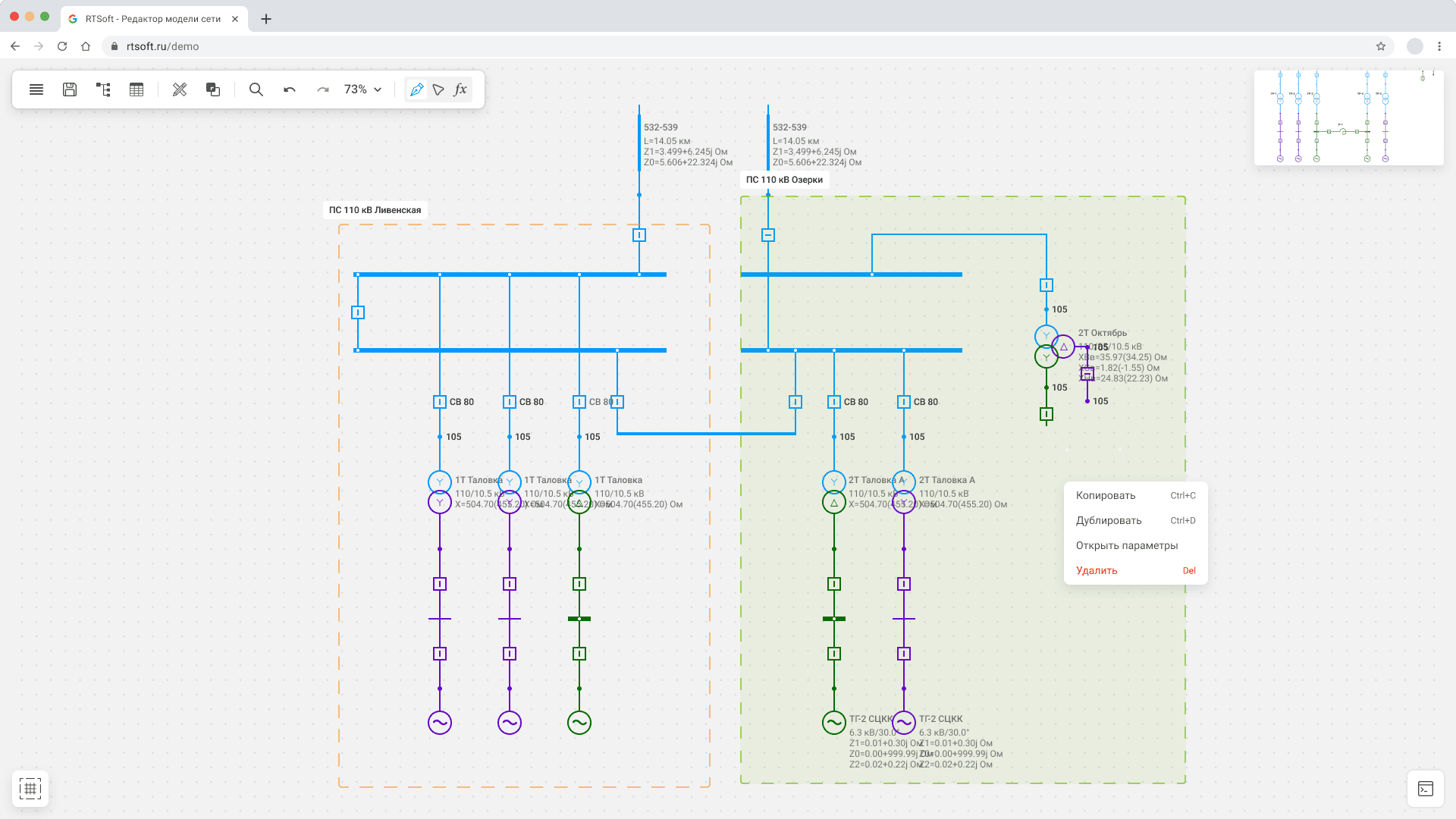The image size is (1456, 819).
Task: Click the save diskette icon
Action: pyautogui.click(x=70, y=89)
